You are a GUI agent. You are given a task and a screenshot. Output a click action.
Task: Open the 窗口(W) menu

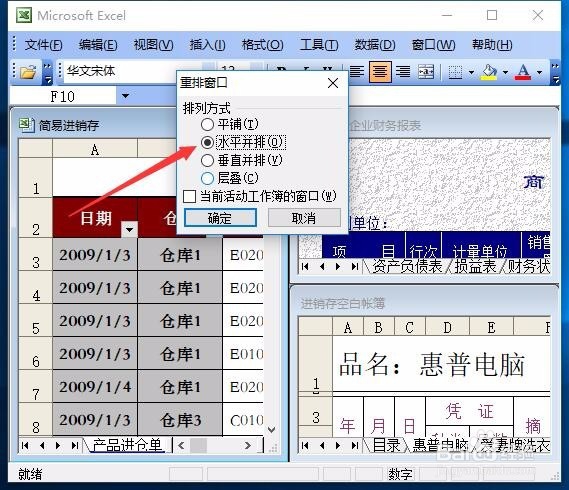[433, 45]
